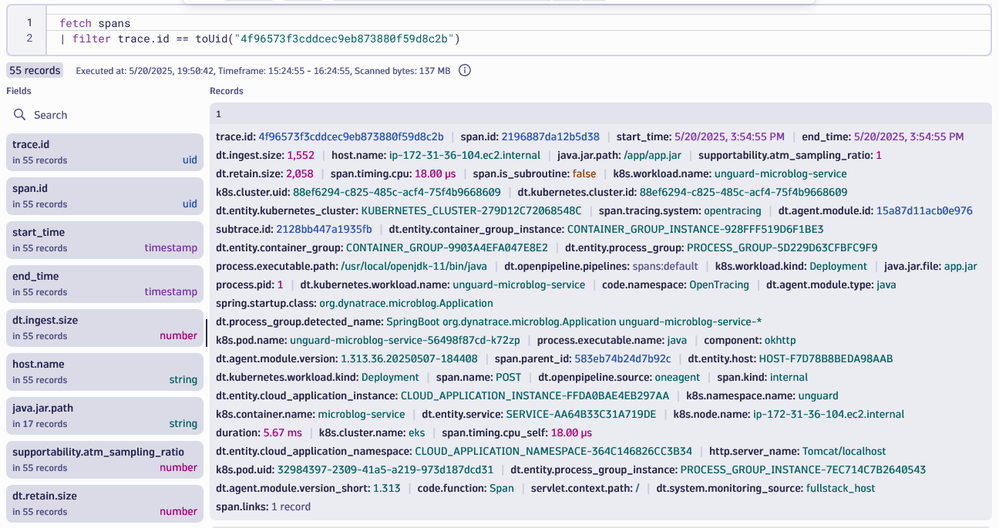Select the java.jar.path field
The height and width of the screenshot is (528, 999).
pos(104,416)
